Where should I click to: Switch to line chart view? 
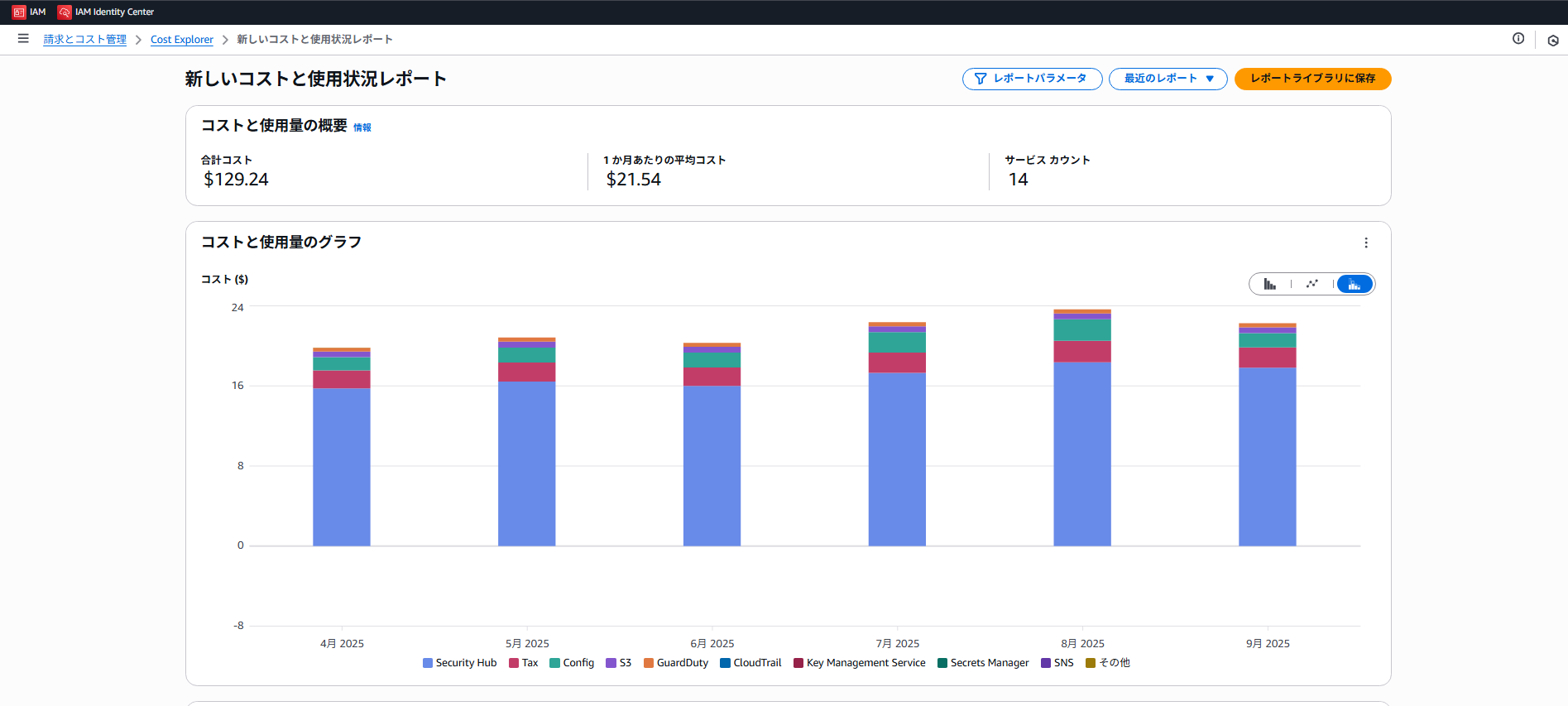click(x=1312, y=284)
